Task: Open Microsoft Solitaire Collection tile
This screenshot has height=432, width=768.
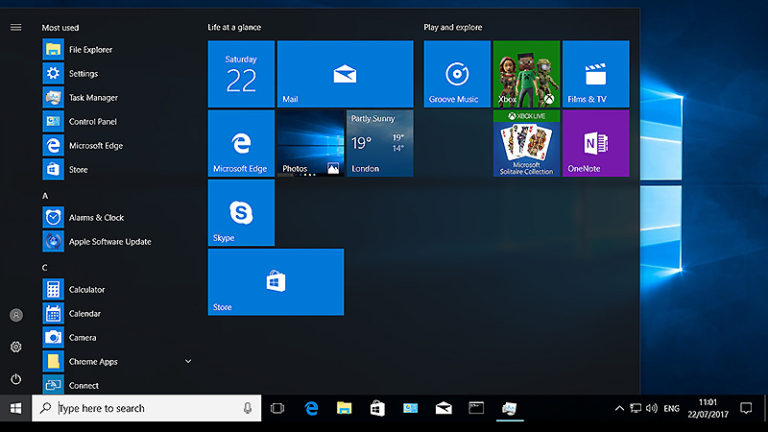Action: (x=526, y=143)
